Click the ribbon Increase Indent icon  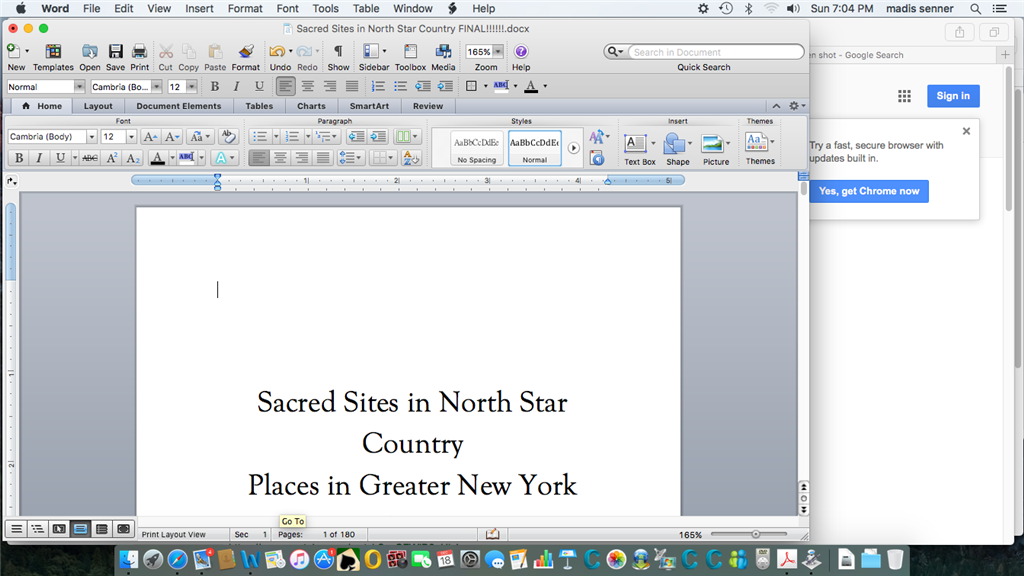pos(378,136)
